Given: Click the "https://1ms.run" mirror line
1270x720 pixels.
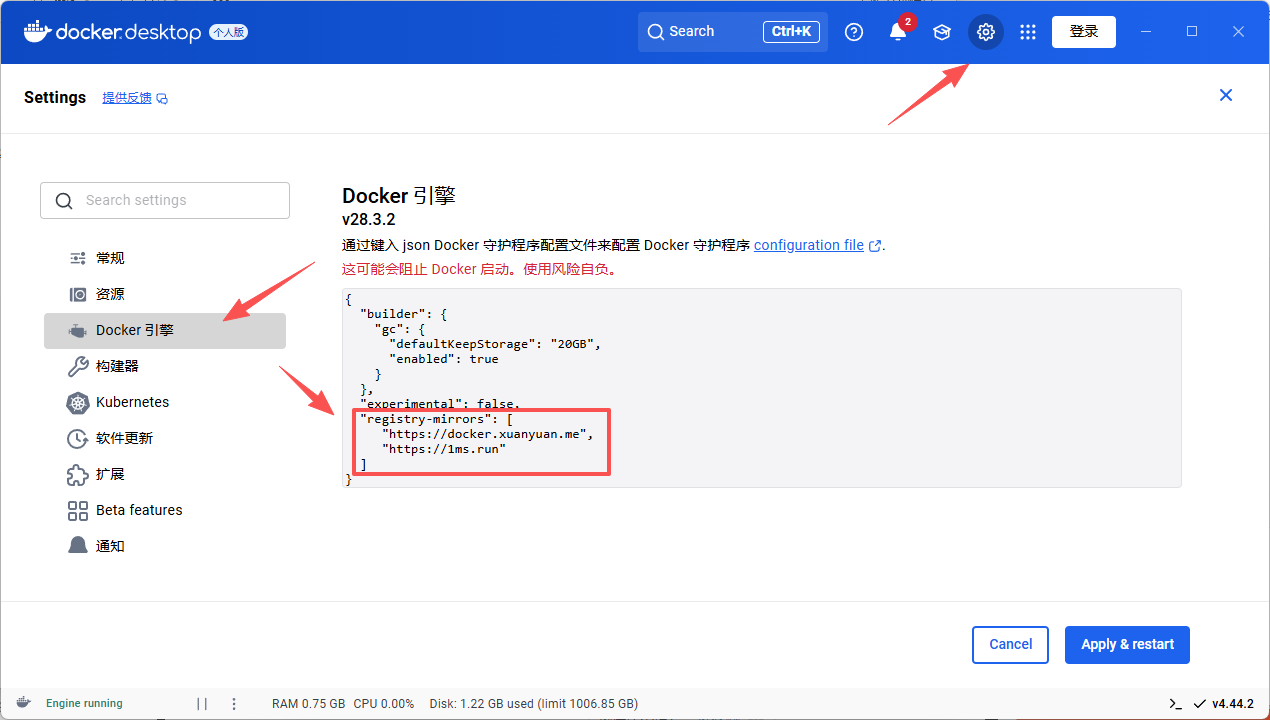Looking at the screenshot, I should tap(443, 449).
